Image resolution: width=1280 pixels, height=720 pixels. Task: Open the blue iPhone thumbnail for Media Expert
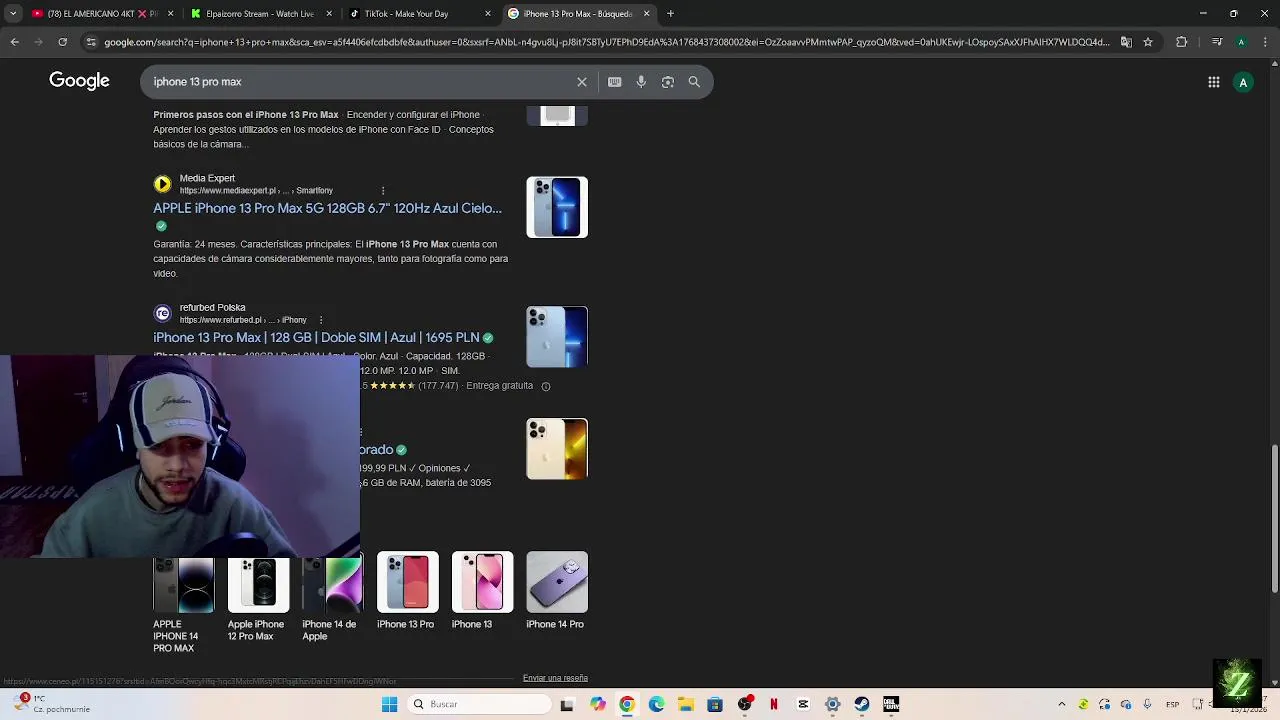[557, 207]
